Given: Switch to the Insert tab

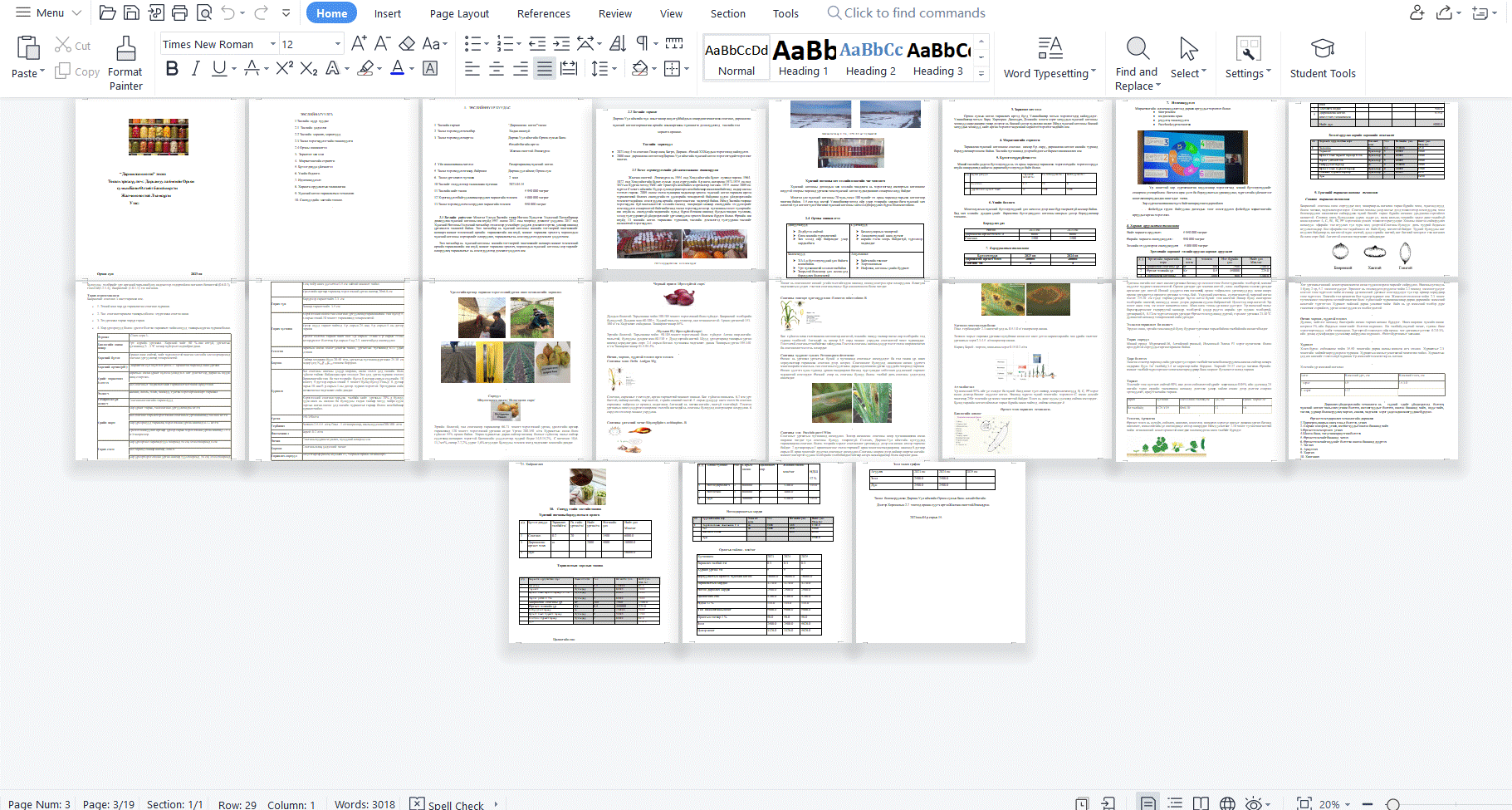Looking at the screenshot, I should pyautogui.click(x=387, y=13).
